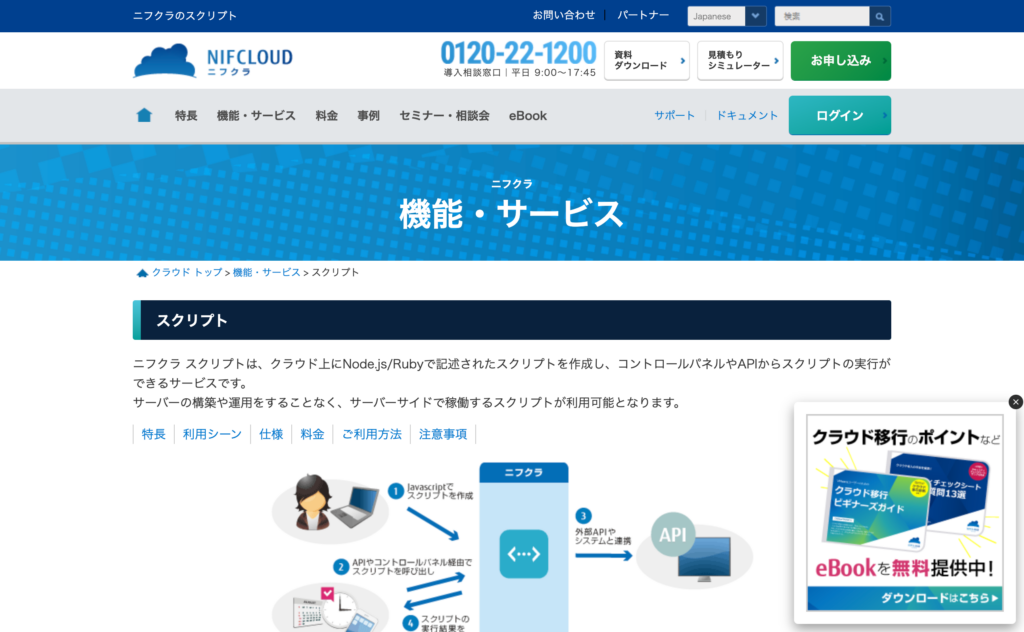Click into the 検索 search field

821,16
